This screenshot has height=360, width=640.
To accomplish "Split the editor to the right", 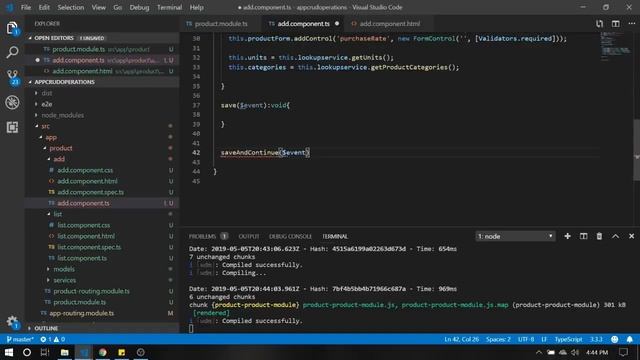I will tap(616, 24).
